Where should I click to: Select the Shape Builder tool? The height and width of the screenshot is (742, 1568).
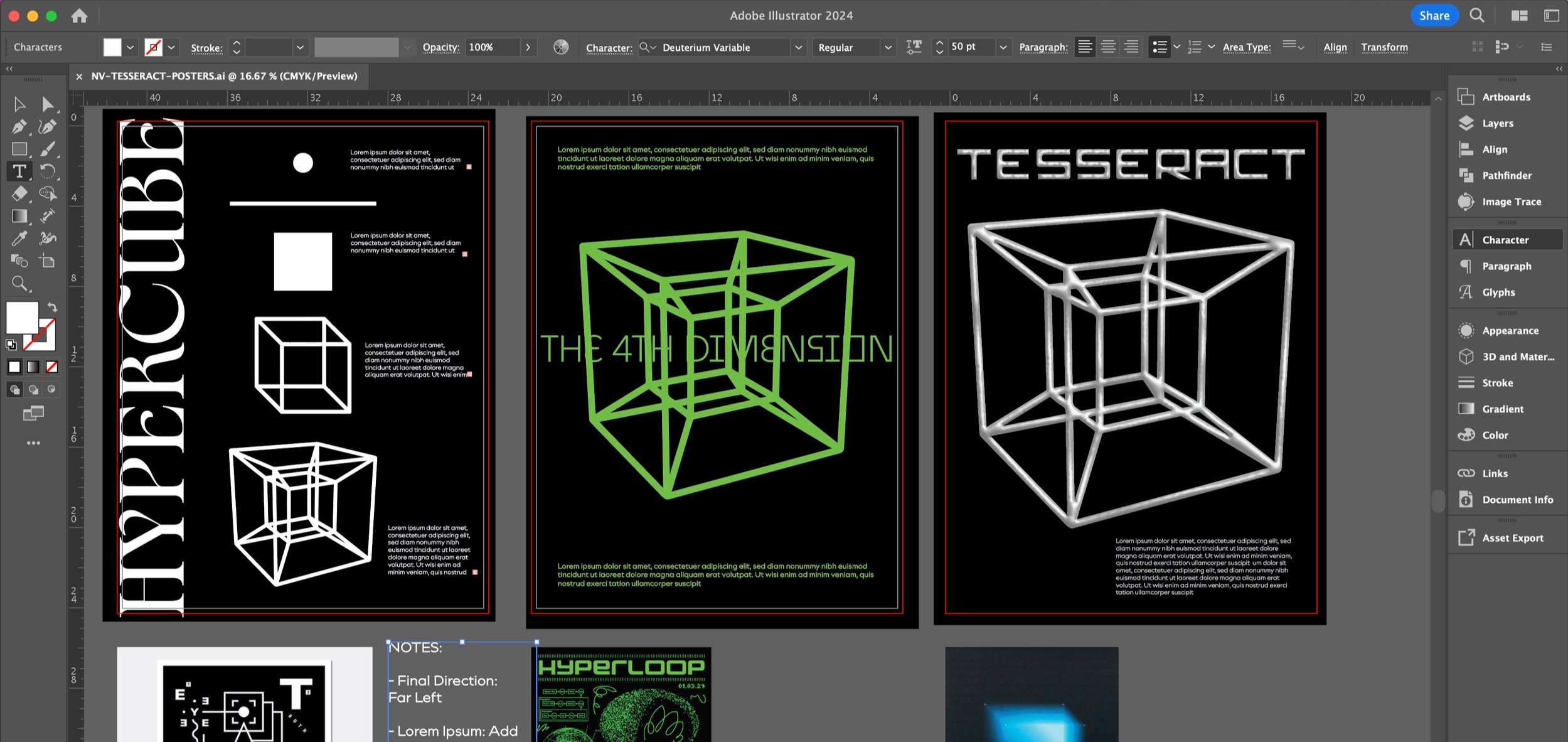(48, 194)
